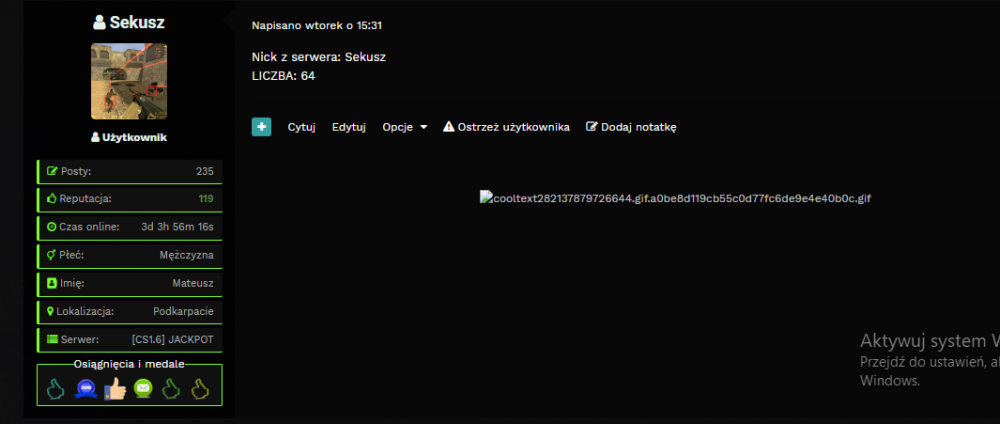Open the broken cooltext signature gif image
The width and height of the screenshot is (1000, 424).
[675, 198]
